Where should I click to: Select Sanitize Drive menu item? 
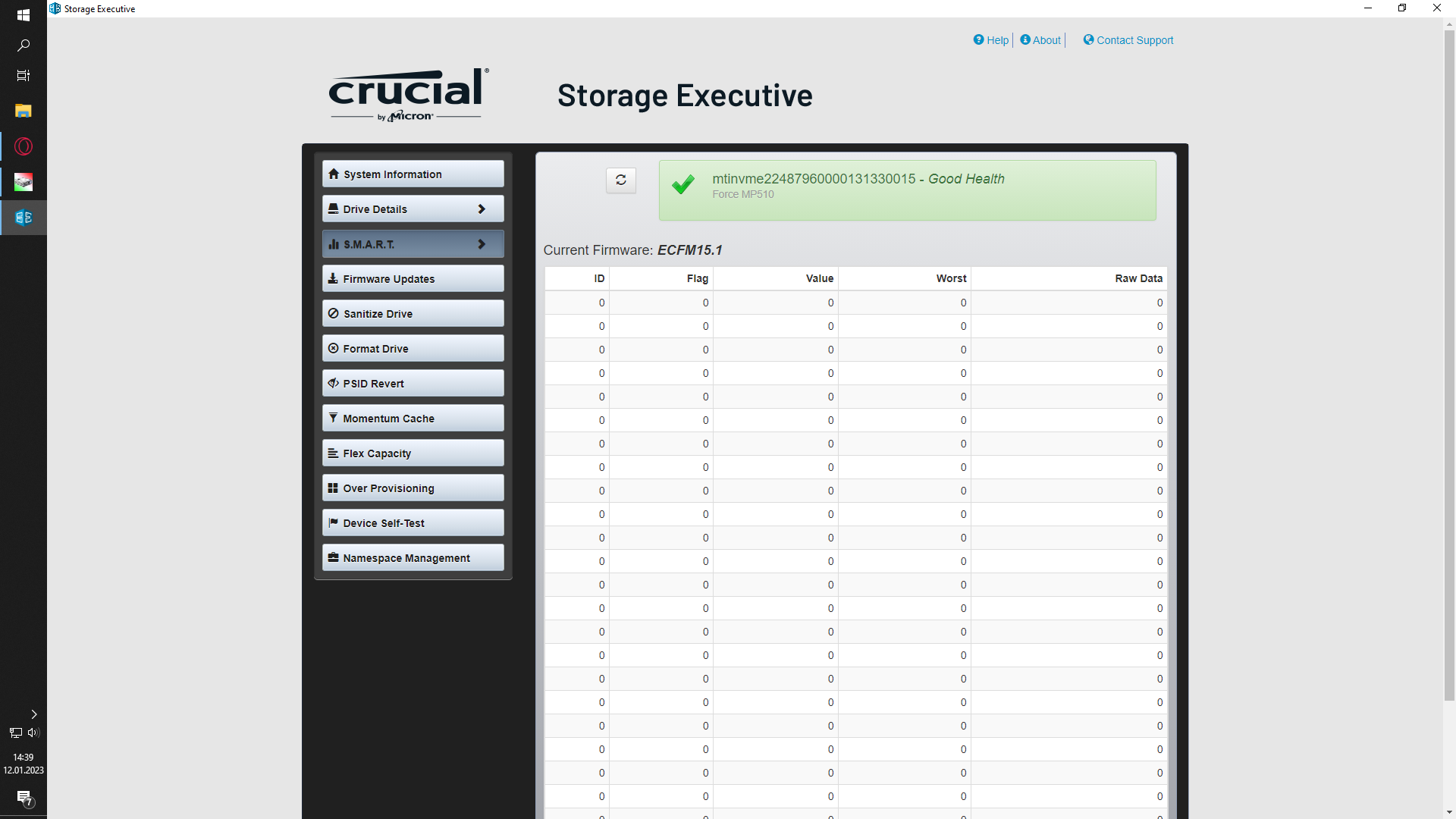(x=413, y=314)
